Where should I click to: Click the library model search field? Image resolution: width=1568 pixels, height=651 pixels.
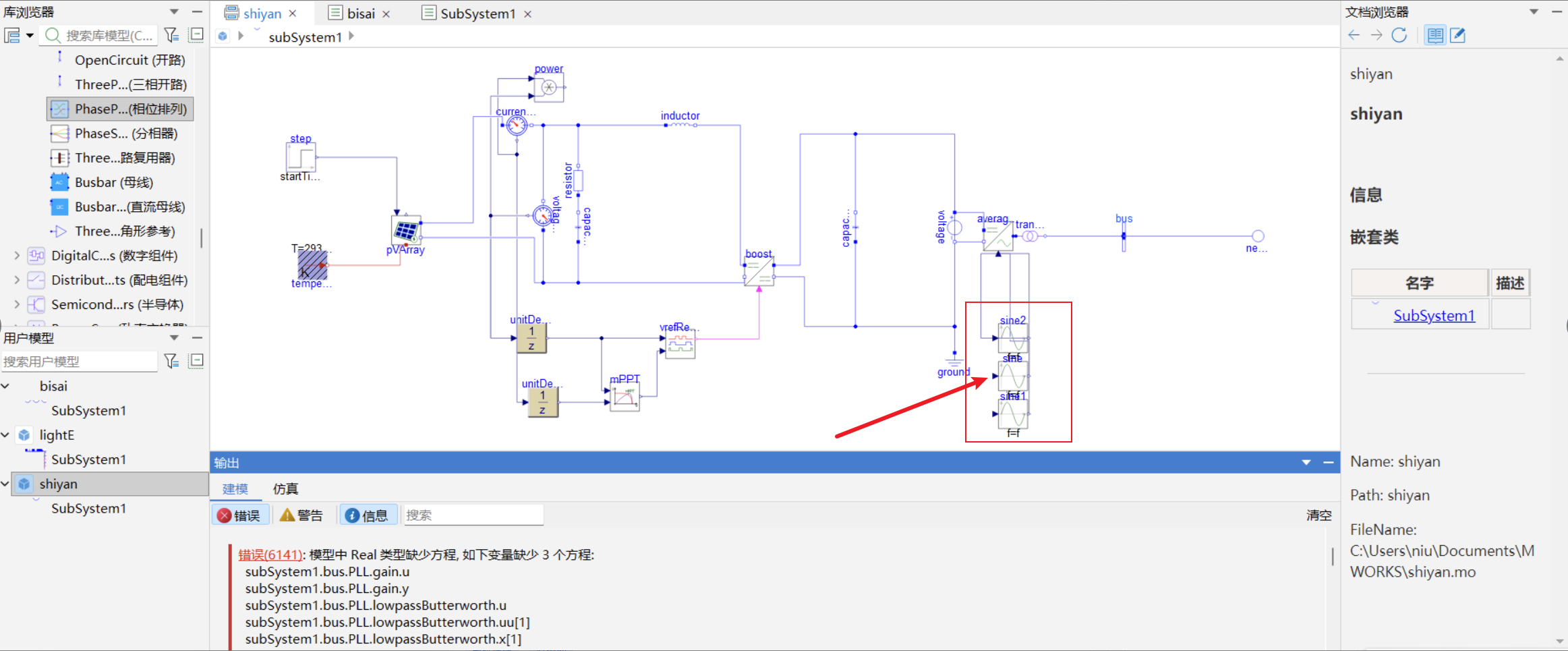click(x=100, y=35)
